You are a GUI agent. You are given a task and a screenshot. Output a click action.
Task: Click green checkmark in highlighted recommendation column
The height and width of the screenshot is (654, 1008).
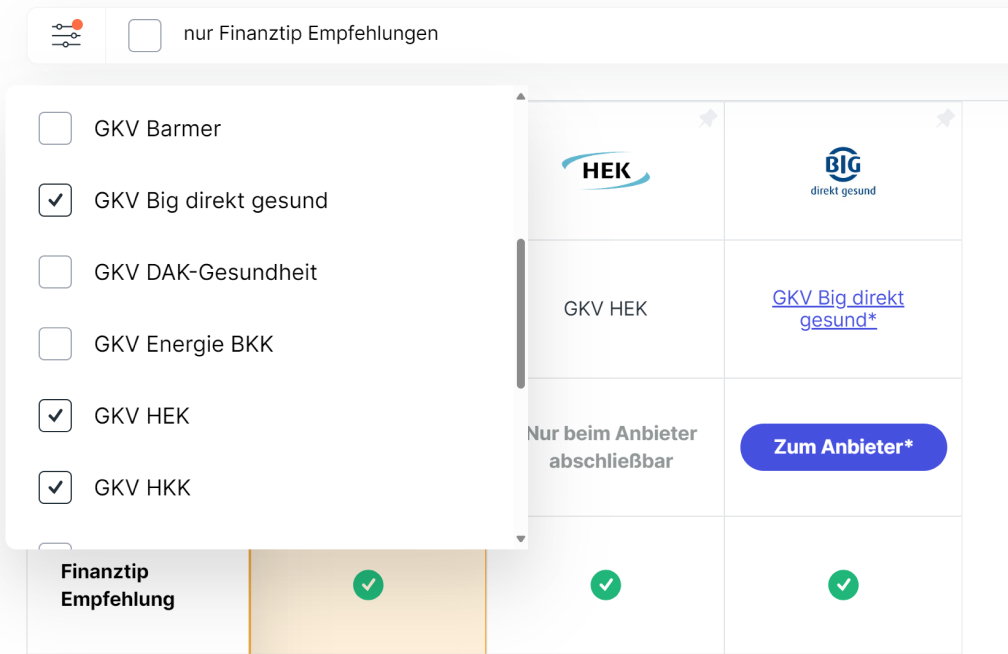[x=368, y=585]
